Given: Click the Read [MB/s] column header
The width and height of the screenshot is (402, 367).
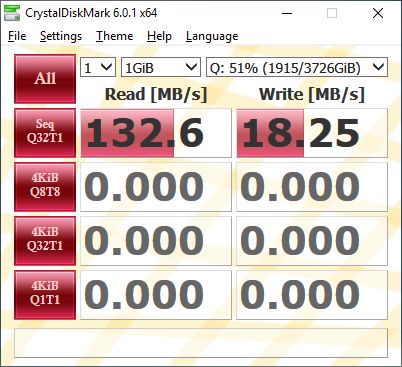Looking at the screenshot, I should [x=156, y=94].
